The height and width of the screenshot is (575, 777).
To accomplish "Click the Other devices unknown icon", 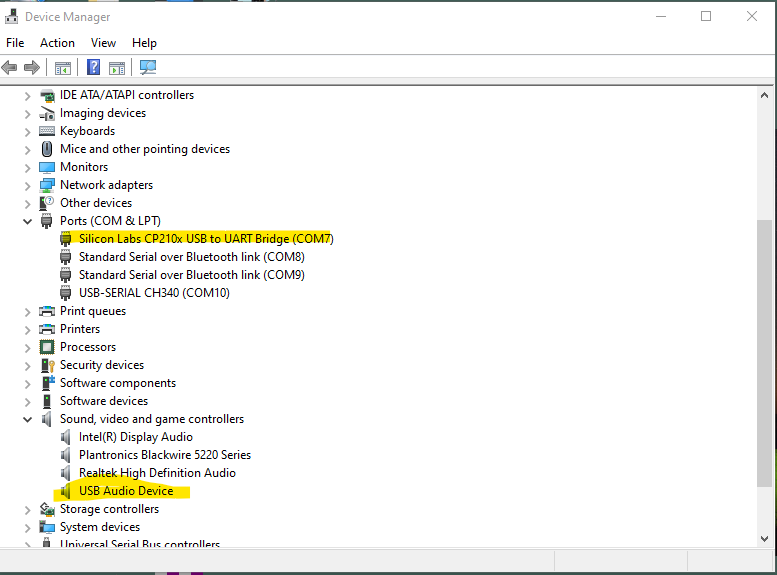I will point(47,203).
